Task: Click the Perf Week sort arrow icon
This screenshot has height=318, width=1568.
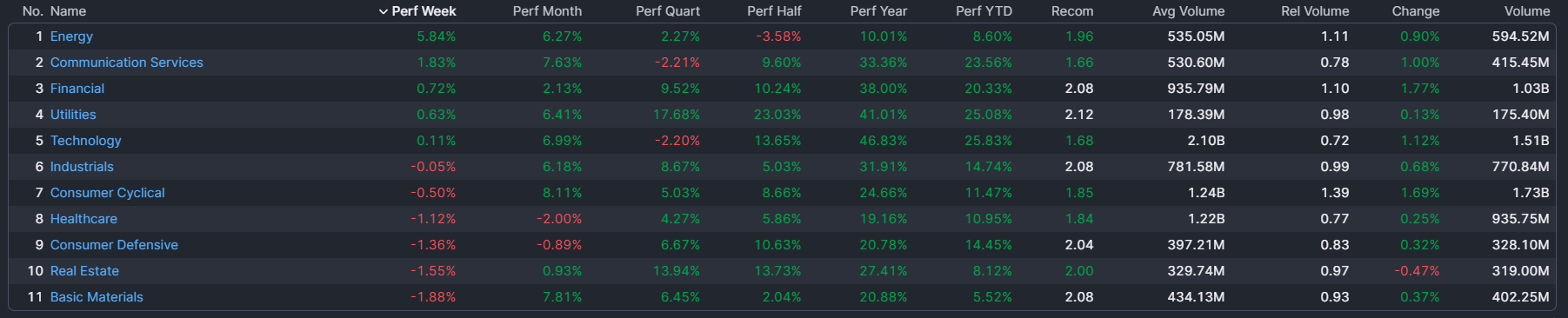Action: [383, 11]
